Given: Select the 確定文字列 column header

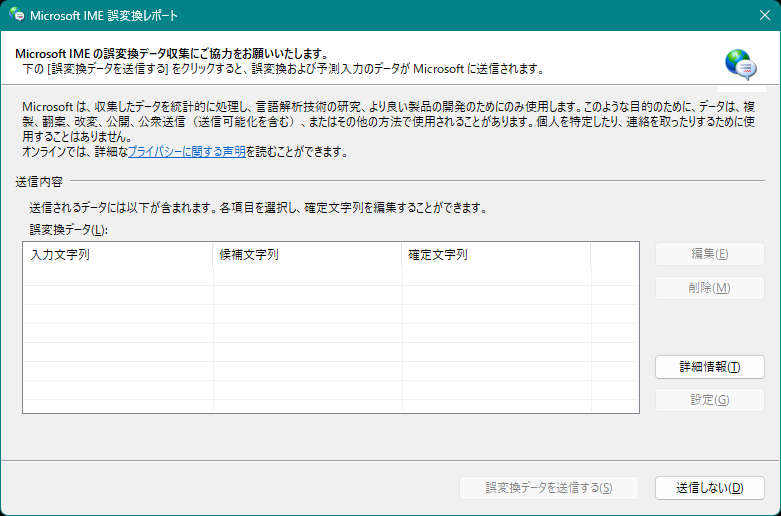Looking at the screenshot, I should tap(496, 255).
